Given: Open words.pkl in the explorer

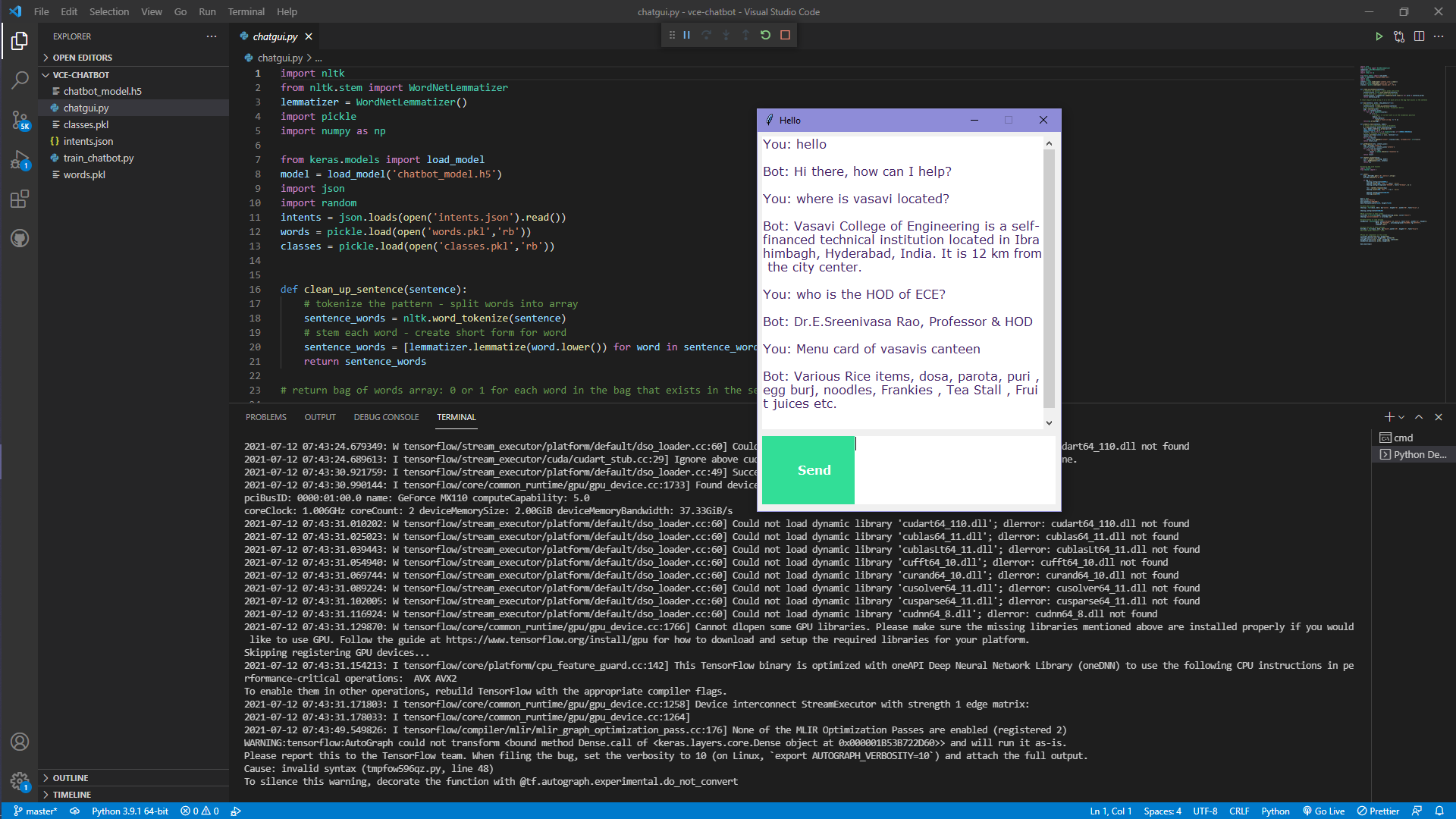Looking at the screenshot, I should [x=133, y=174].
